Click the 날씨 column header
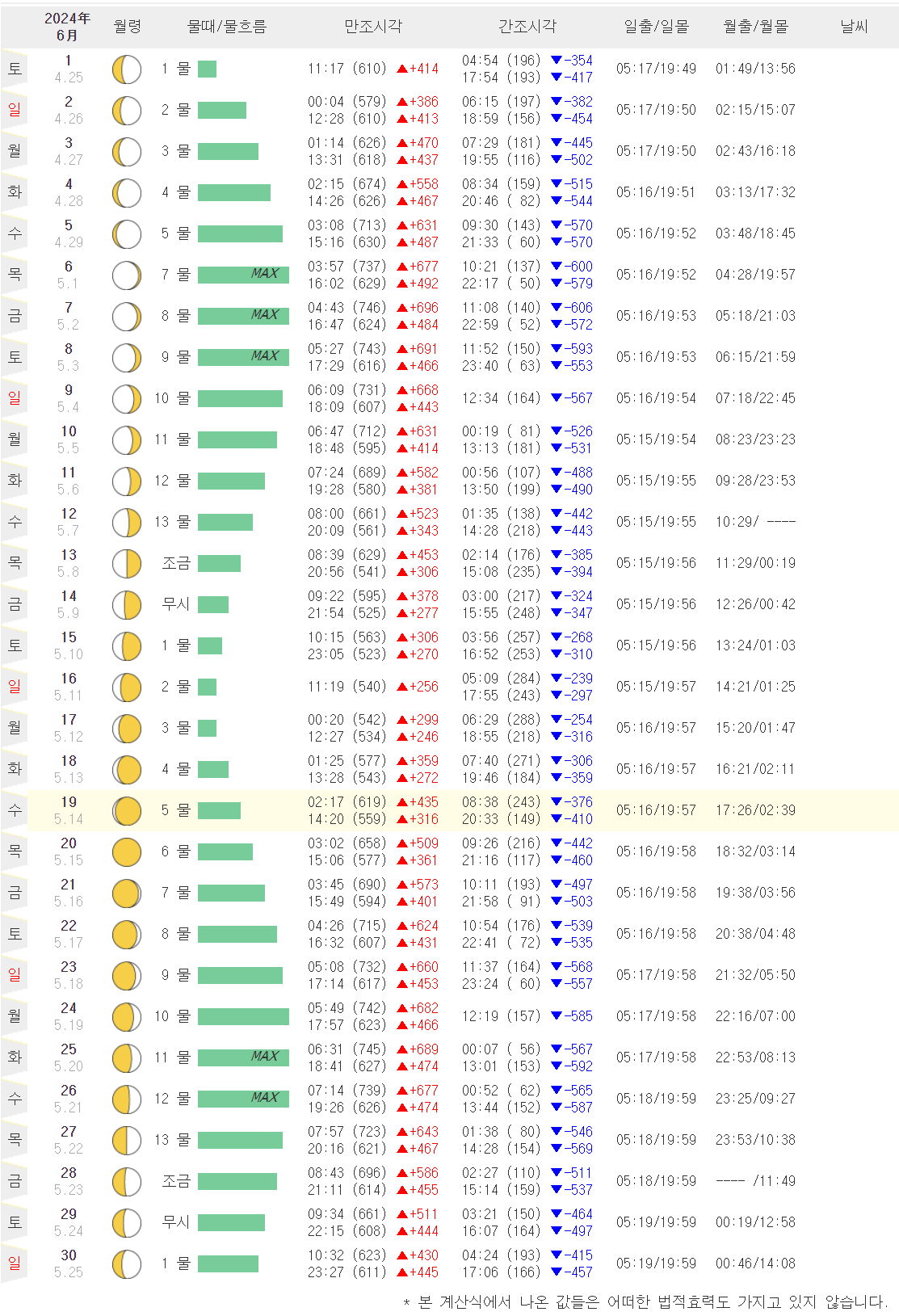Viewport: 899px width, 1316px height. click(x=854, y=27)
